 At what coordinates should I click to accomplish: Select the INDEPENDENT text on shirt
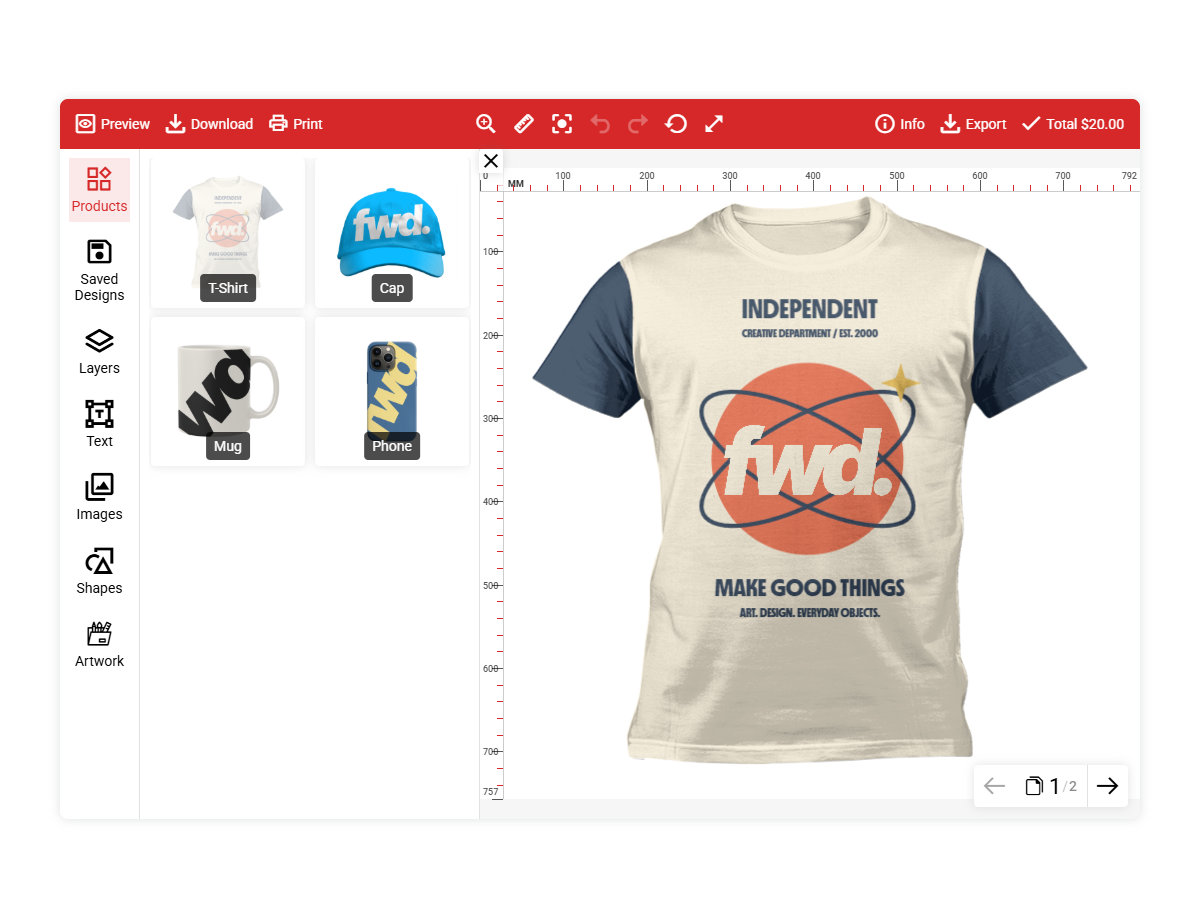point(809,309)
